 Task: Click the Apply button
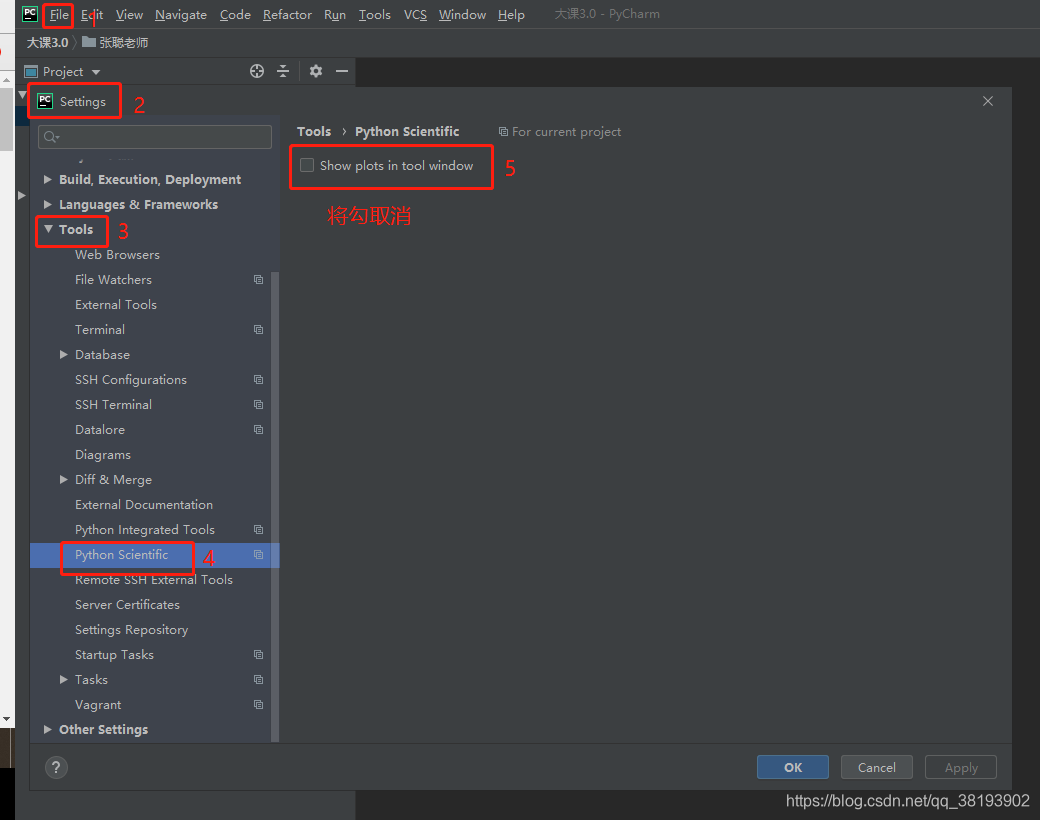click(x=961, y=768)
